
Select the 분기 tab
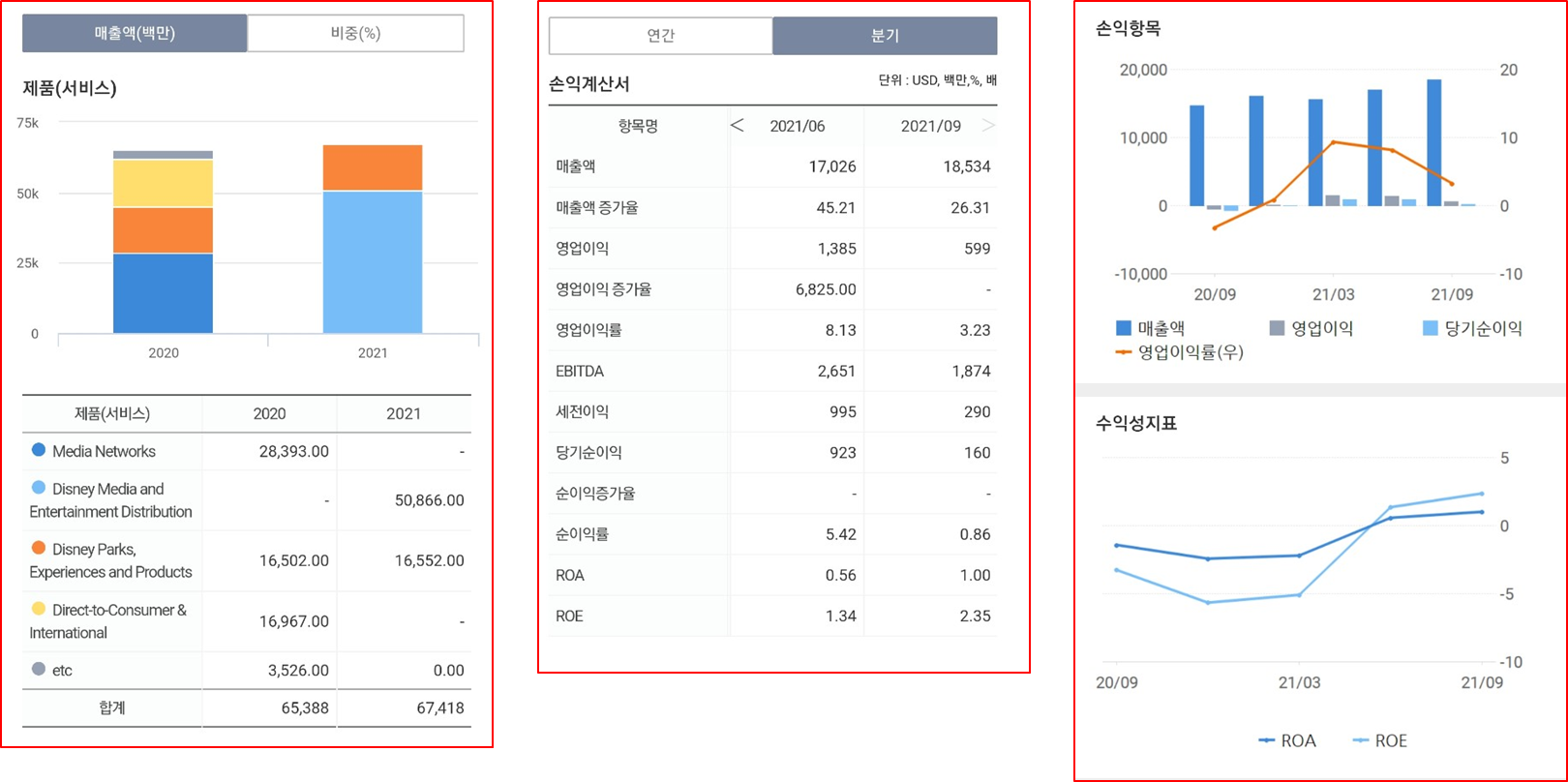[x=885, y=36]
